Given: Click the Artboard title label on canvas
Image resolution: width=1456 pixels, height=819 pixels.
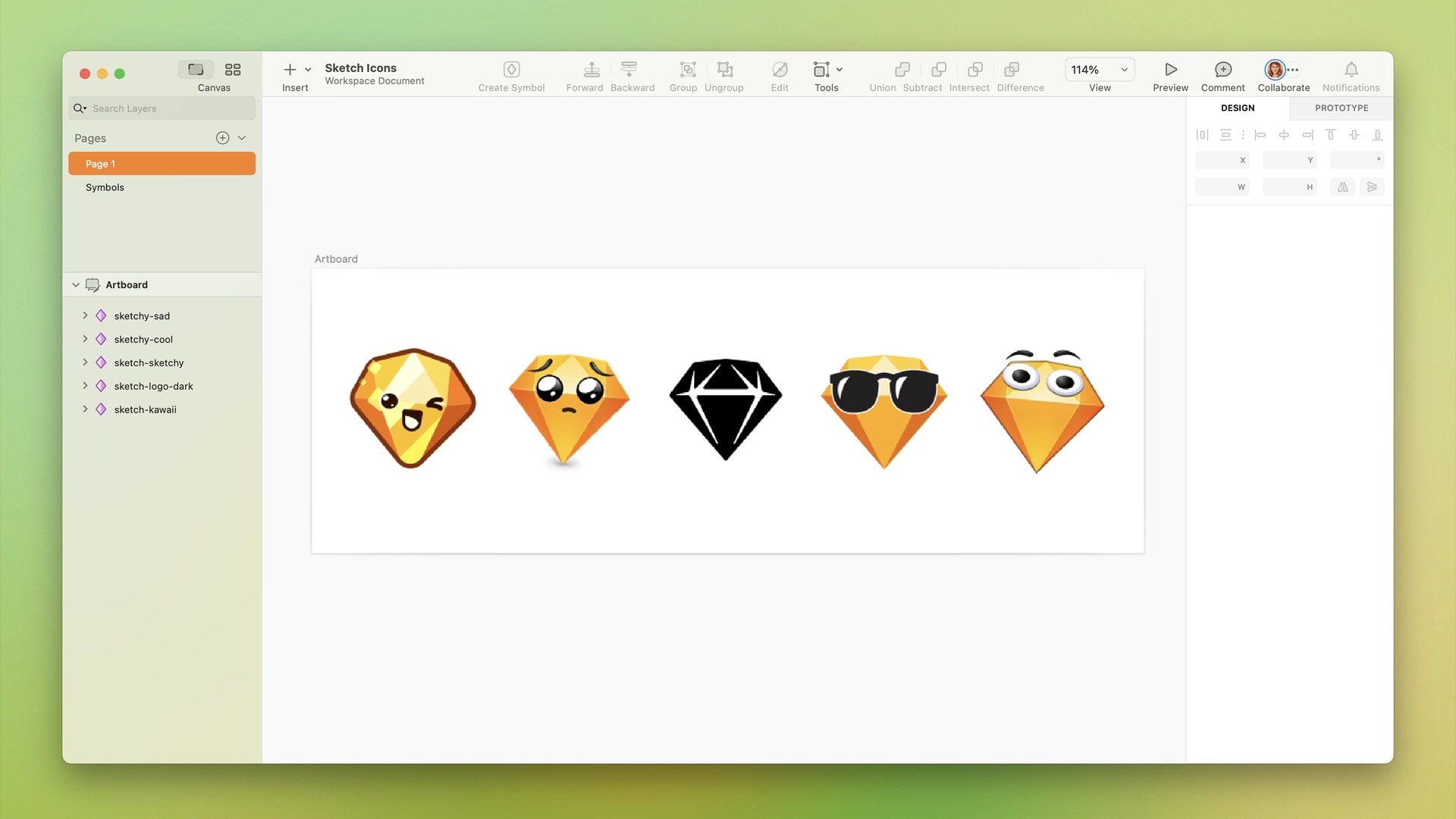Looking at the screenshot, I should pos(336,259).
